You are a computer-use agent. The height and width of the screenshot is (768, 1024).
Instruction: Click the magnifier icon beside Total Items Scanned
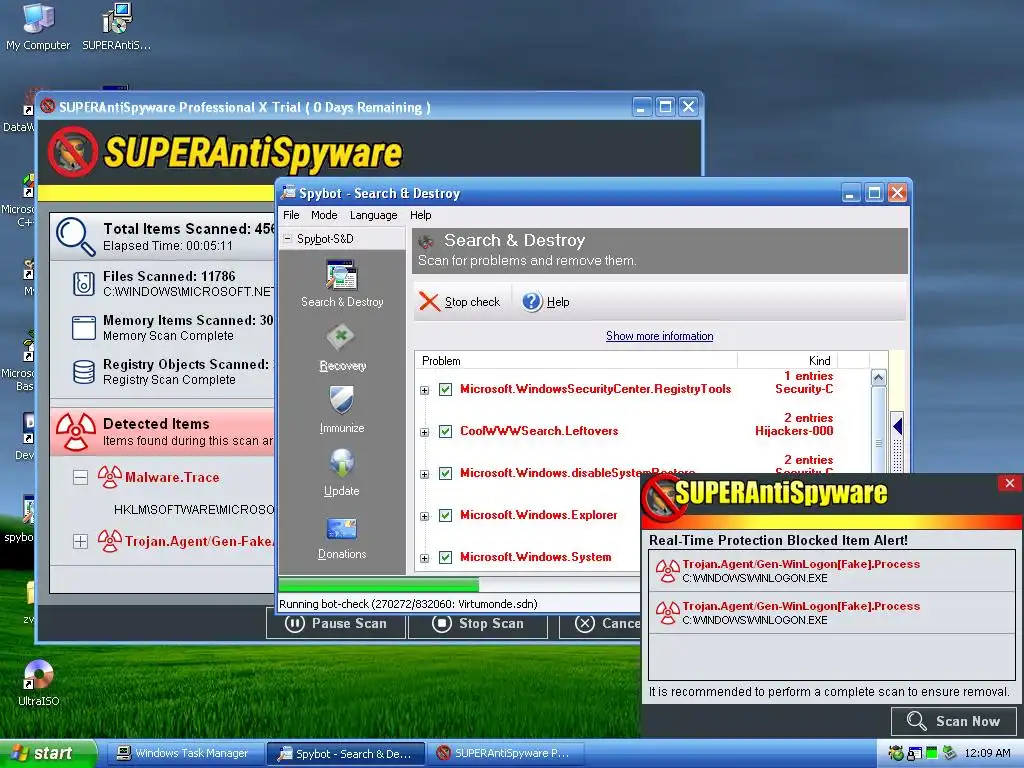click(76, 236)
